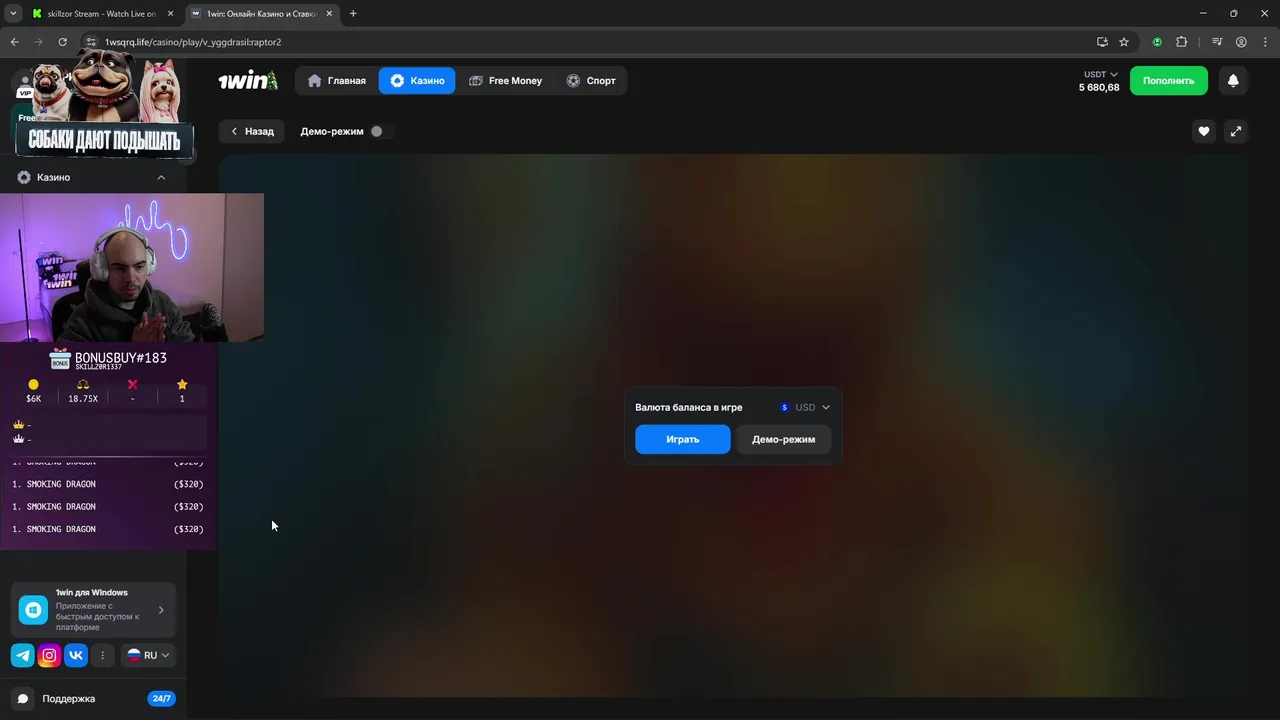Collapse the Казино sidebar section

[x=161, y=177]
